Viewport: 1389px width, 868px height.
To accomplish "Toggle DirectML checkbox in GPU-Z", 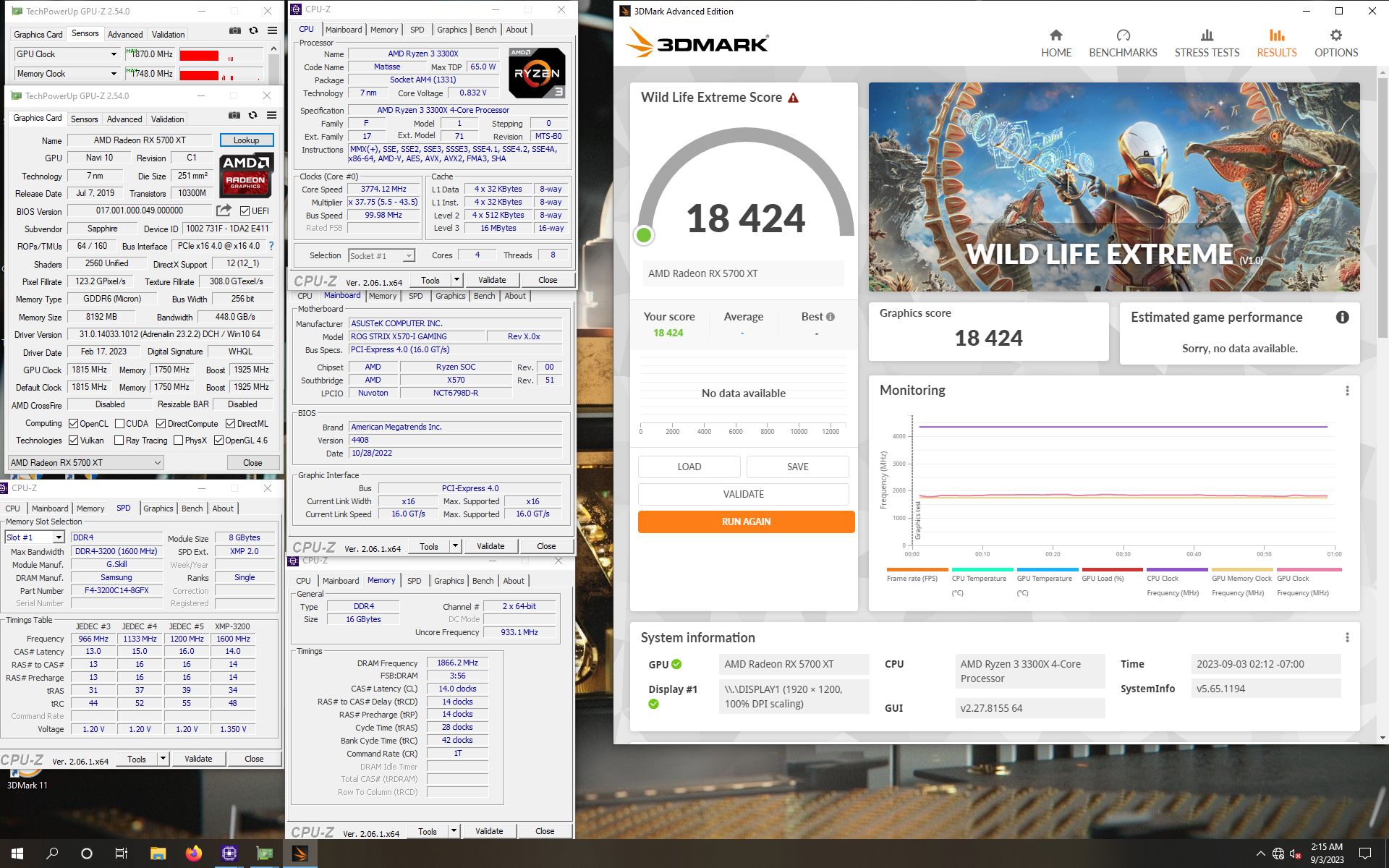I will click(x=230, y=424).
